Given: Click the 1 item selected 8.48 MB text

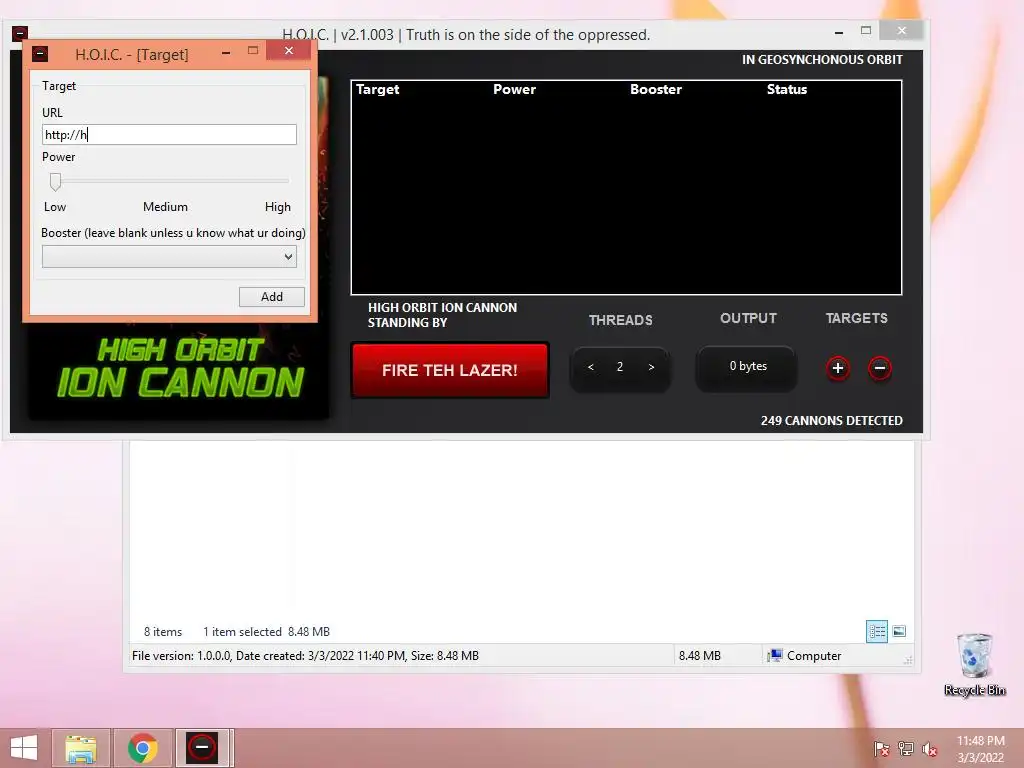Looking at the screenshot, I should point(266,632).
